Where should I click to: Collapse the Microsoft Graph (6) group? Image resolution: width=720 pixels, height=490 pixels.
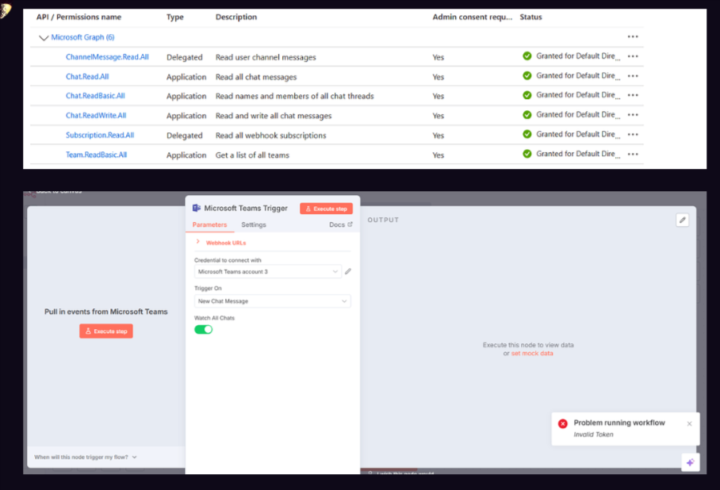44,38
